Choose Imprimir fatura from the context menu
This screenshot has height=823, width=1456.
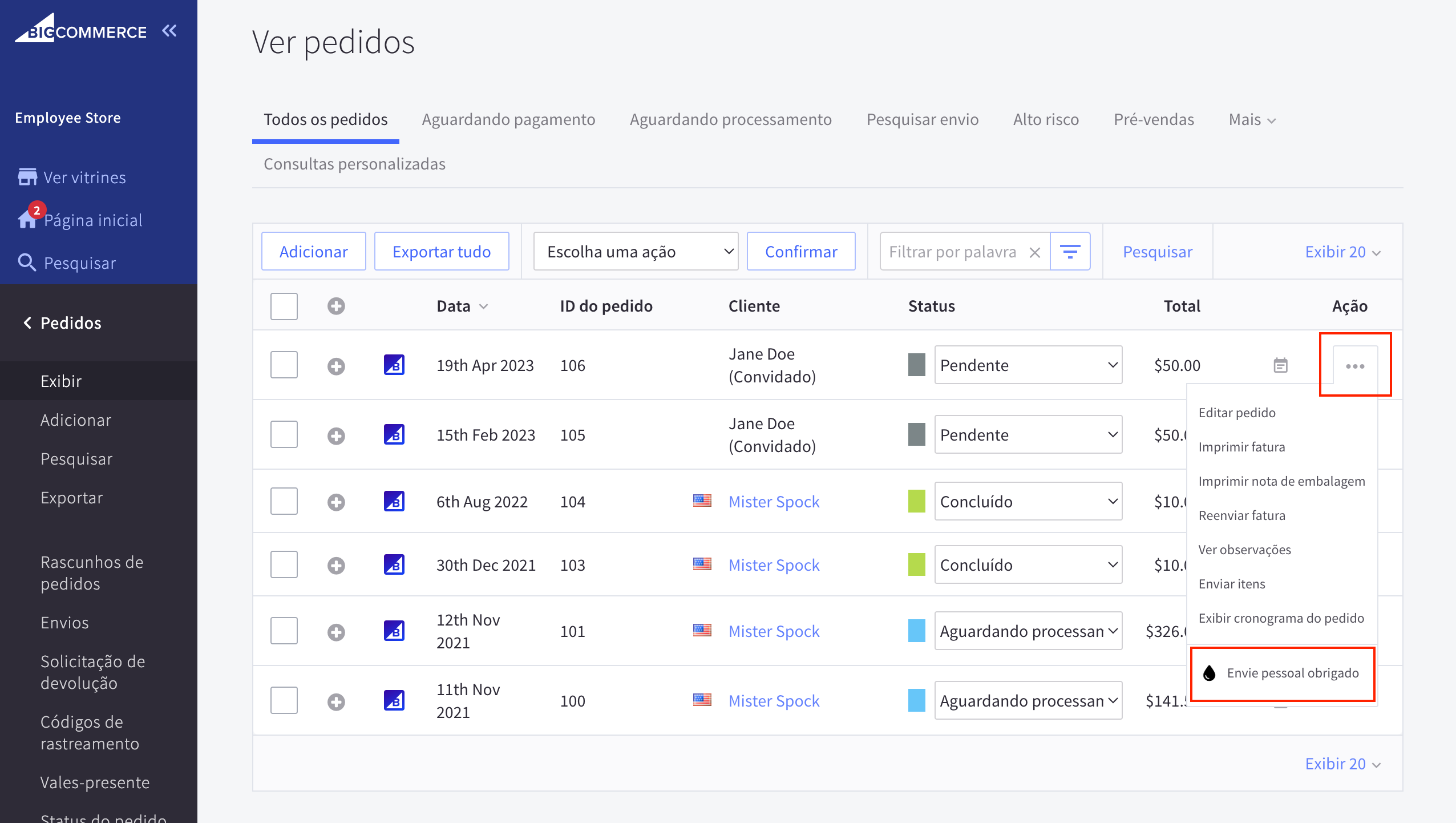(x=1242, y=446)
